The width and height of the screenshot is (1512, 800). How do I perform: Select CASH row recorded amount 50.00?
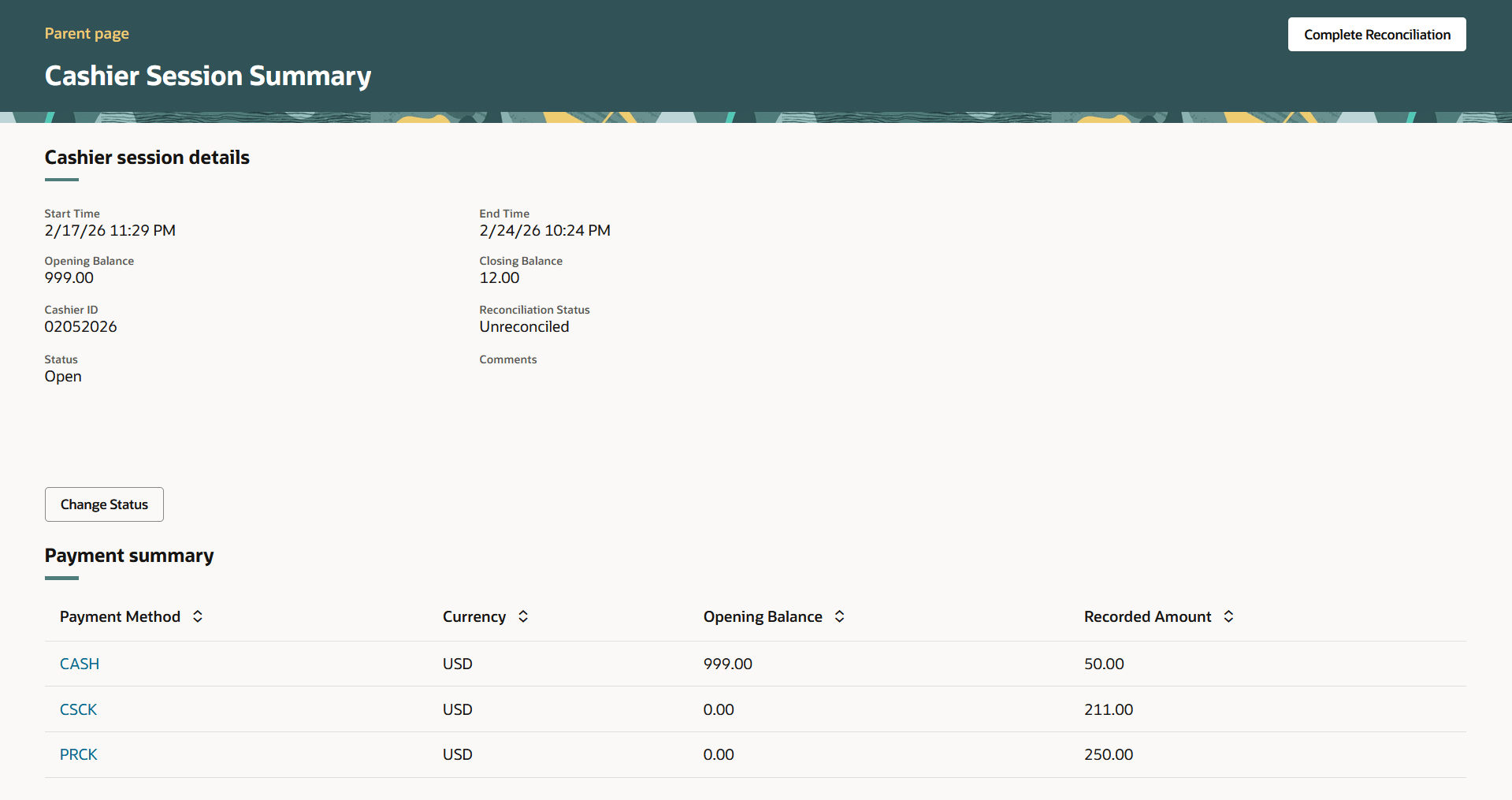pos(1104,664)
